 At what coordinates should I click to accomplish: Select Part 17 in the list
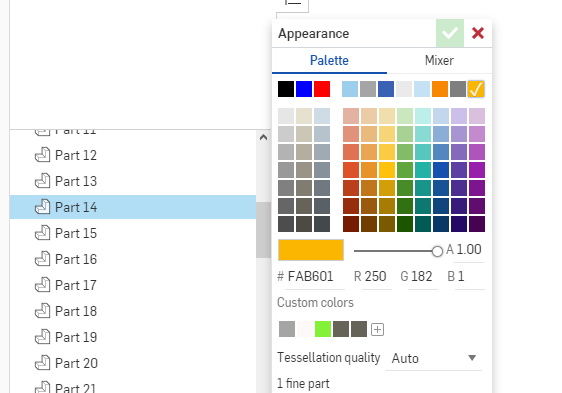133,285
